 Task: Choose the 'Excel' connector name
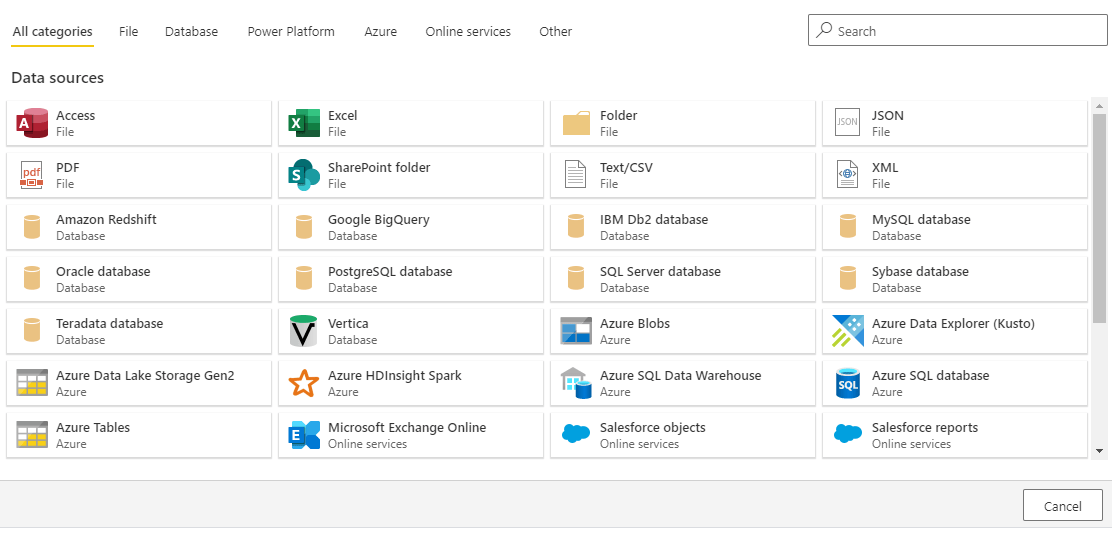point(343,115)
